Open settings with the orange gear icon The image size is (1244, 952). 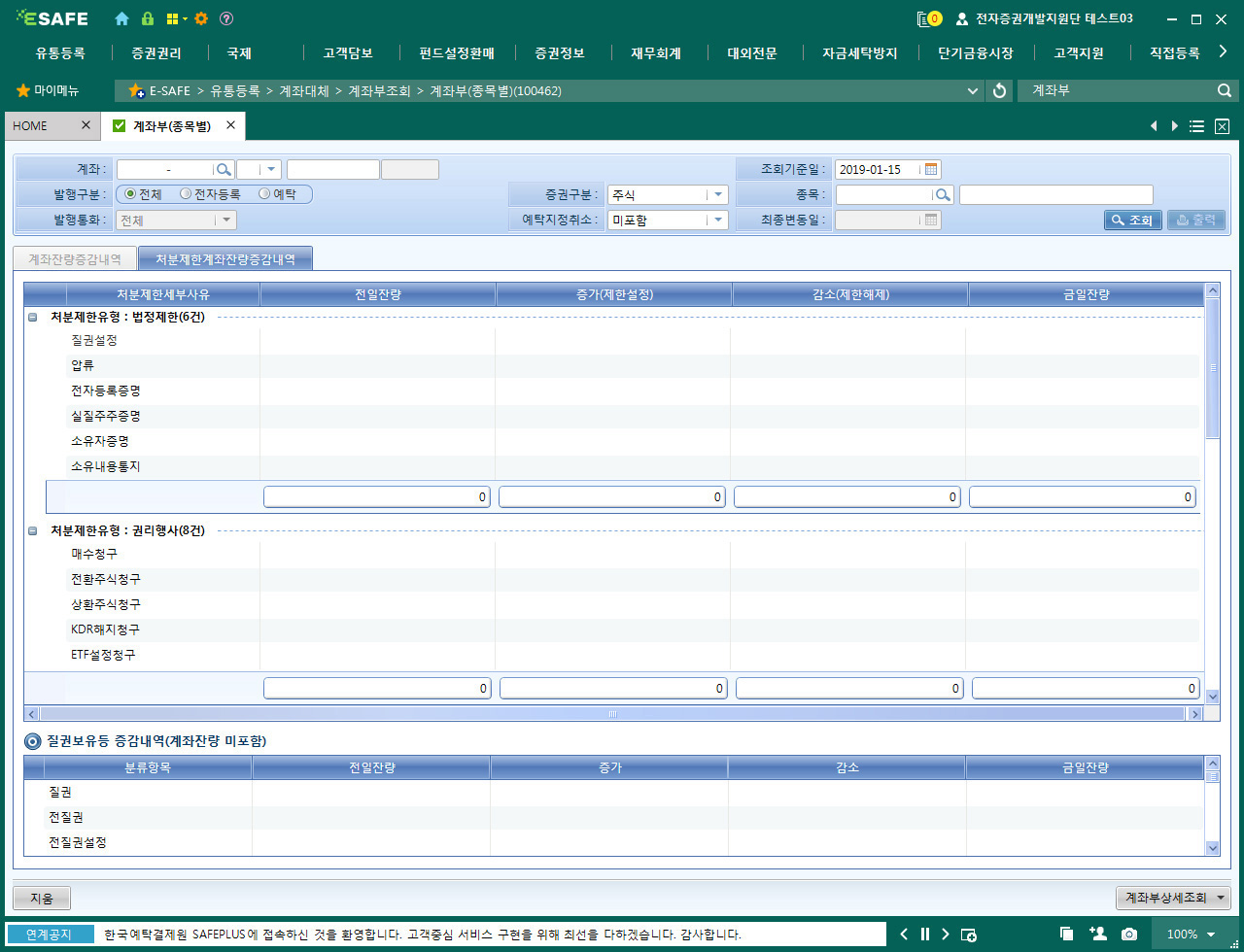(201, 18)
